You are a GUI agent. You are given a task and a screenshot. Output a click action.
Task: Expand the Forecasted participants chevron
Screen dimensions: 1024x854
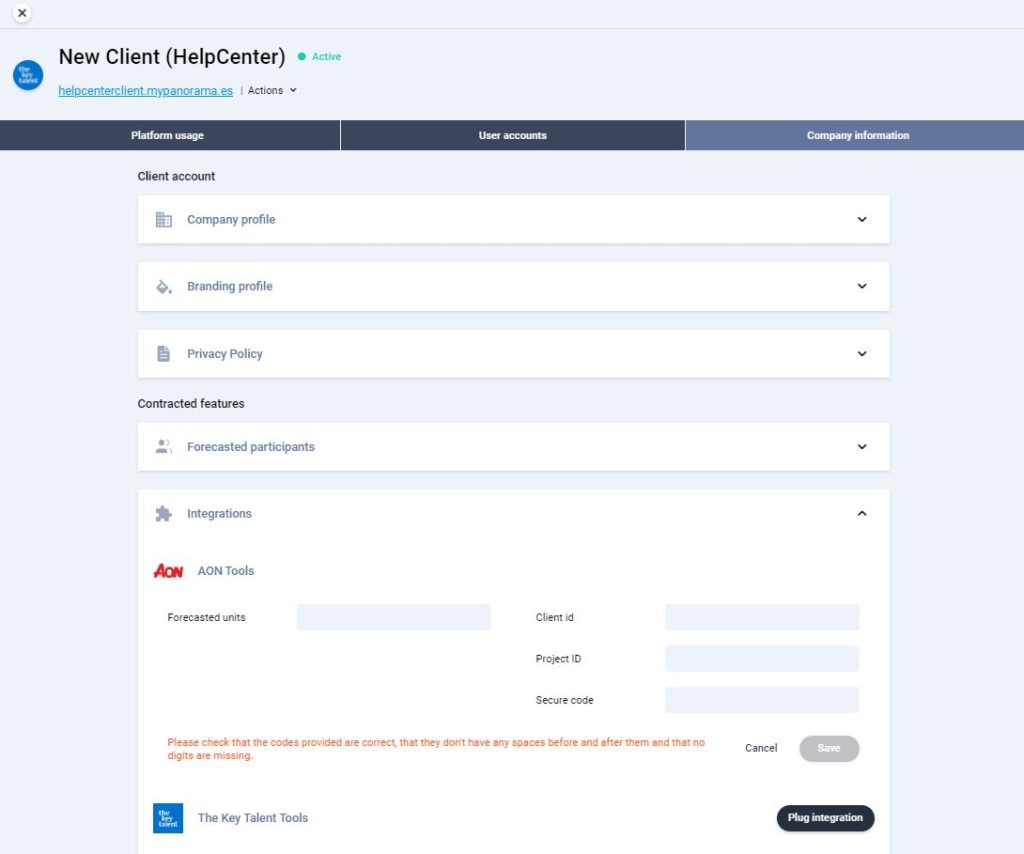(x=862, y=447)
